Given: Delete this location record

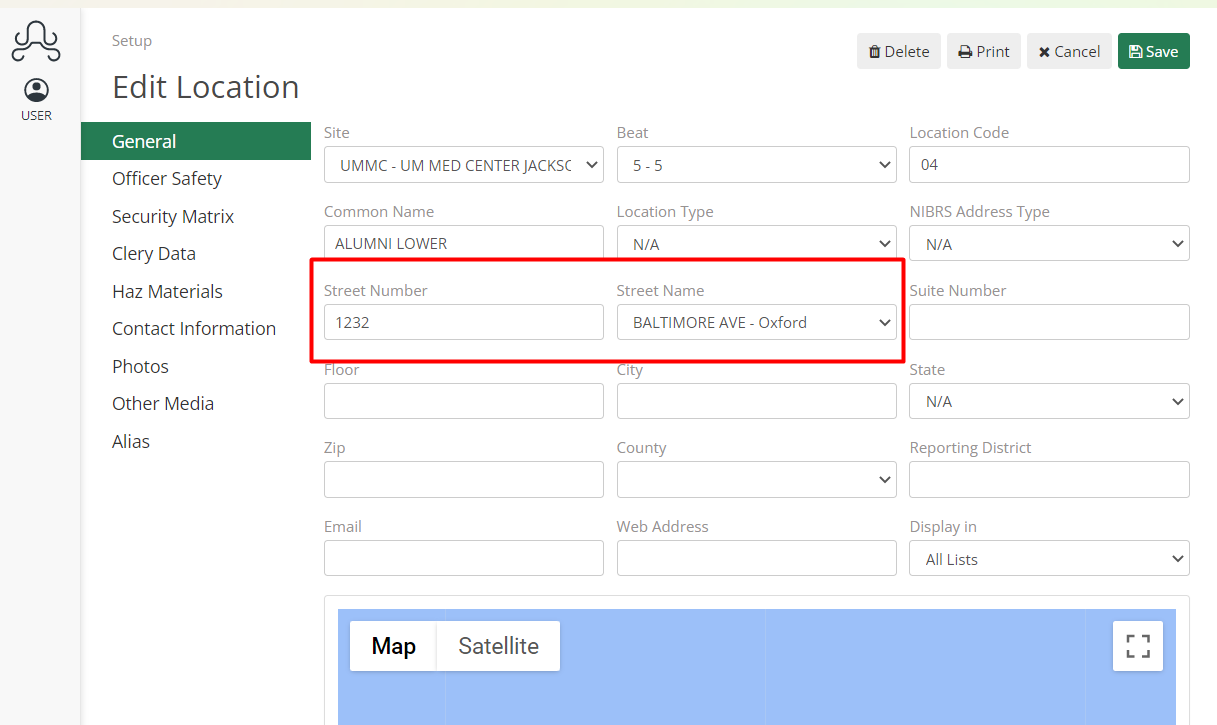Looking at the screenshot, I should (898, 50).
